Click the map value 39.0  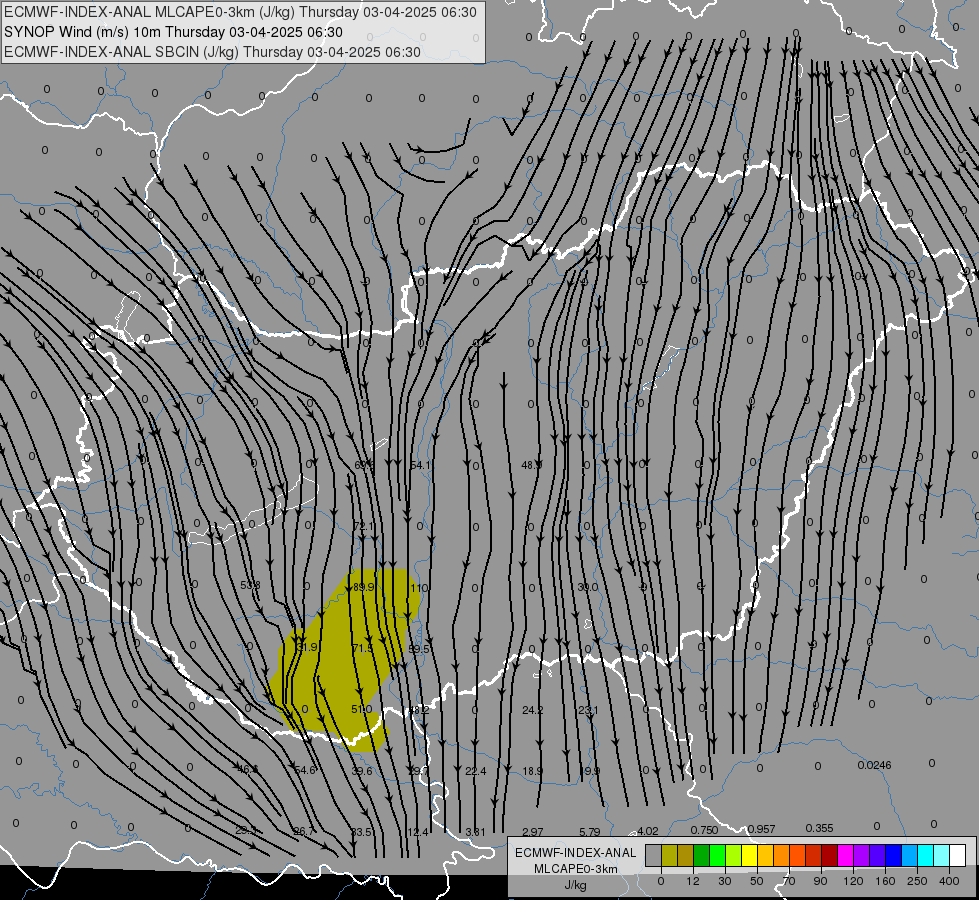(588, 587)
